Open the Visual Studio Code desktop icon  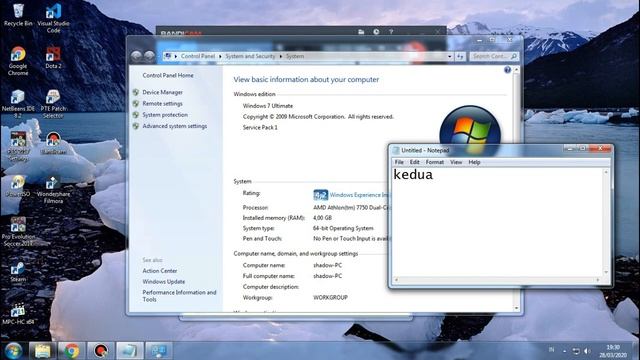tap(53, 18)
